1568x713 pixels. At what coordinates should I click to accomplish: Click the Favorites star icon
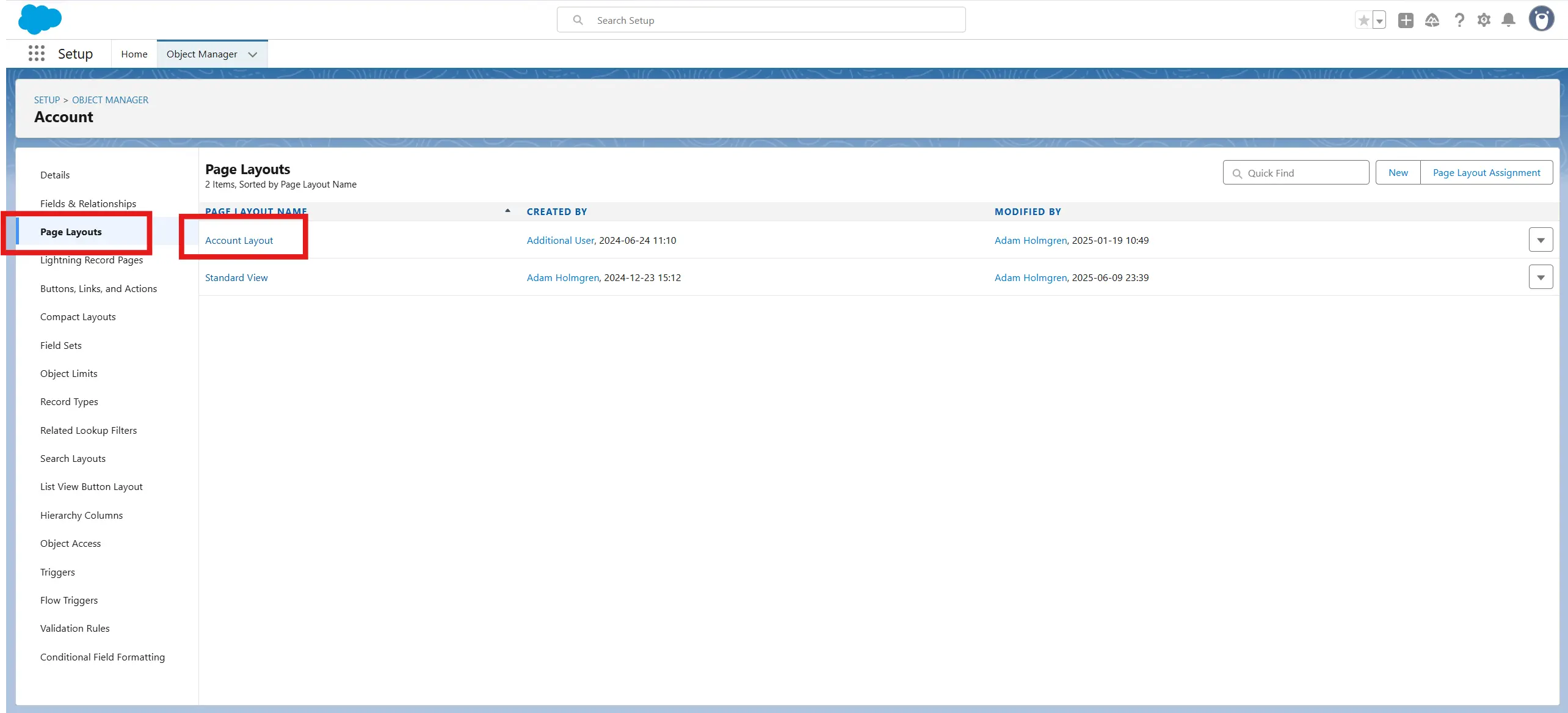pyautogui.click(x=1363, y=20)
